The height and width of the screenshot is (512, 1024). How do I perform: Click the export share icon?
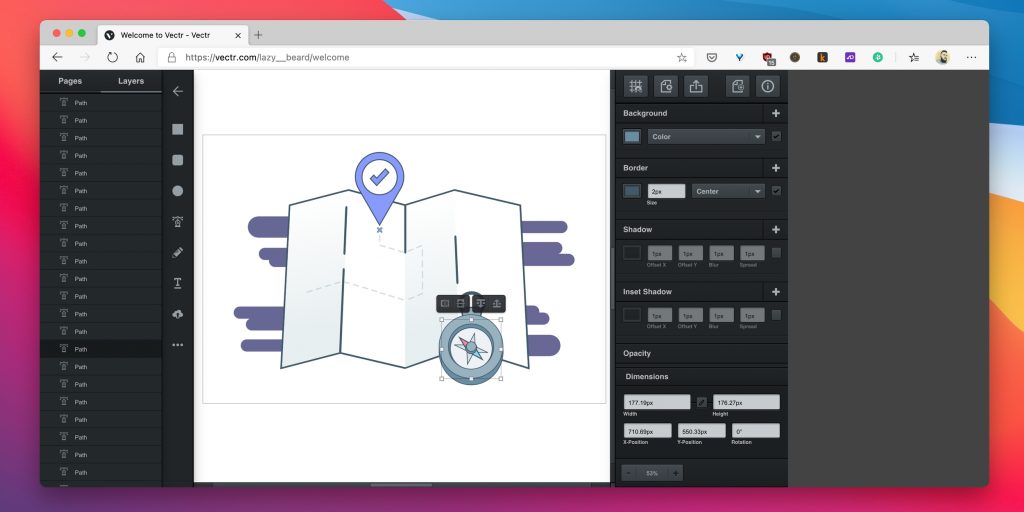coord(696,86)
